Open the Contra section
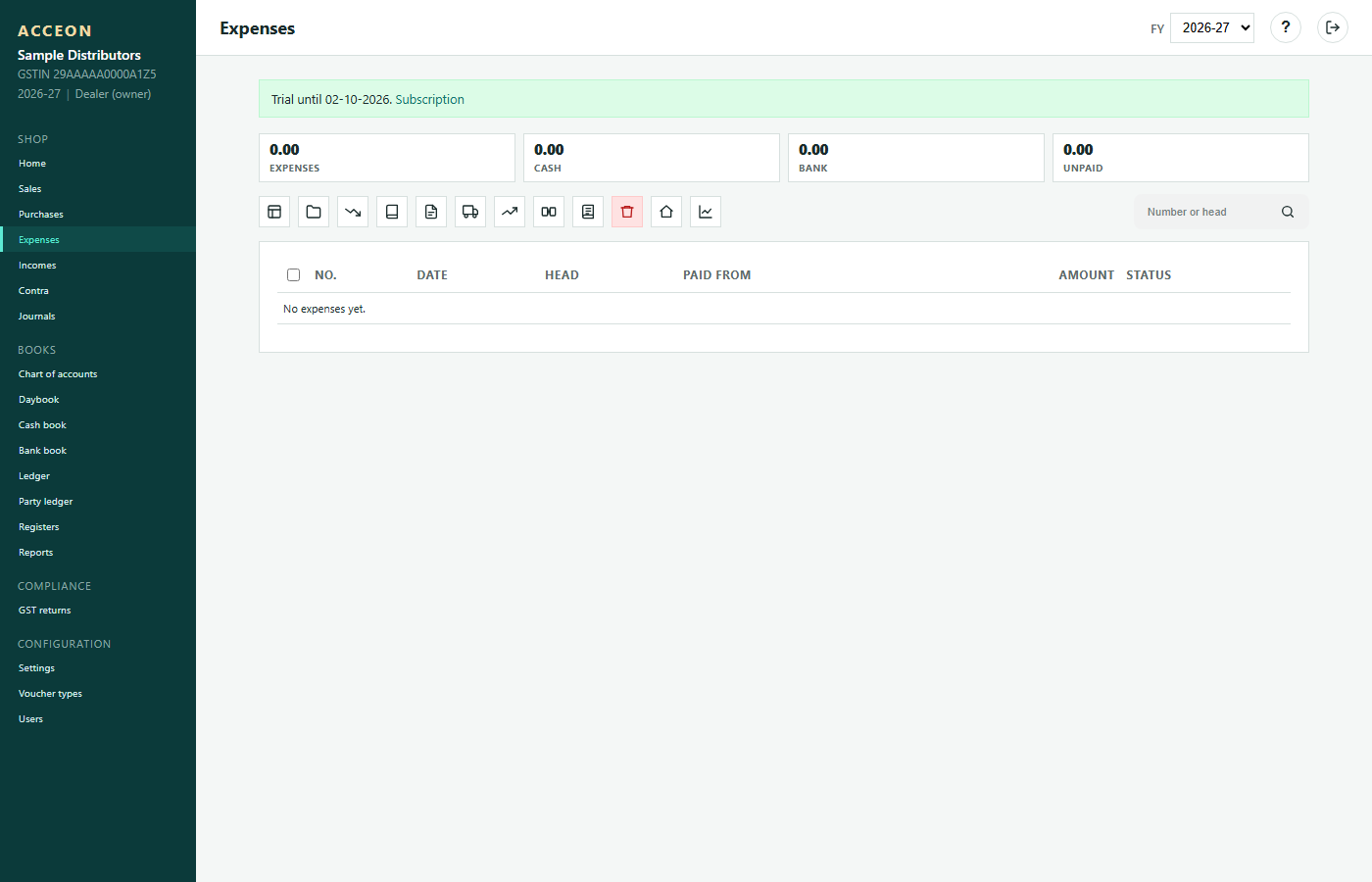The image size is (1372, 882). pos(98,291)
